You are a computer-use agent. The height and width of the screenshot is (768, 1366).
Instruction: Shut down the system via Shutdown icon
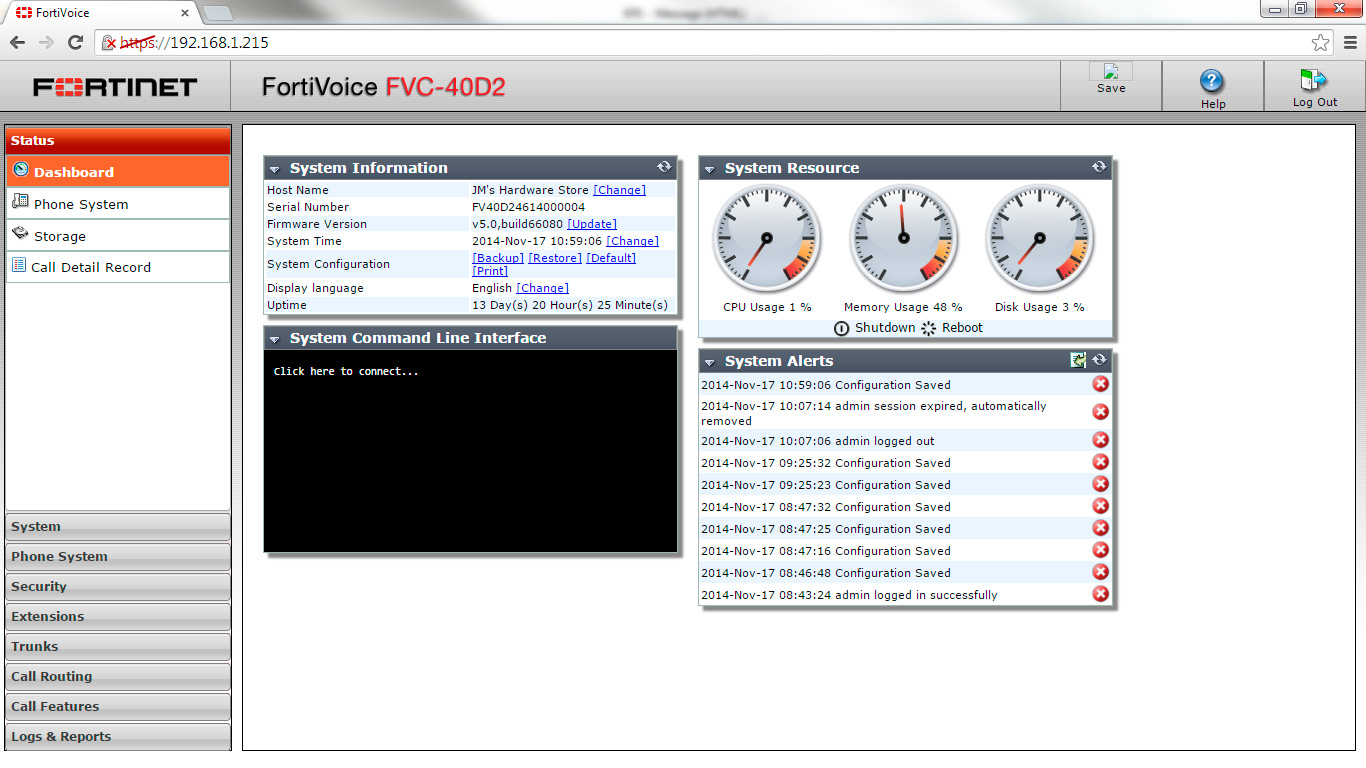coord(842,328)
